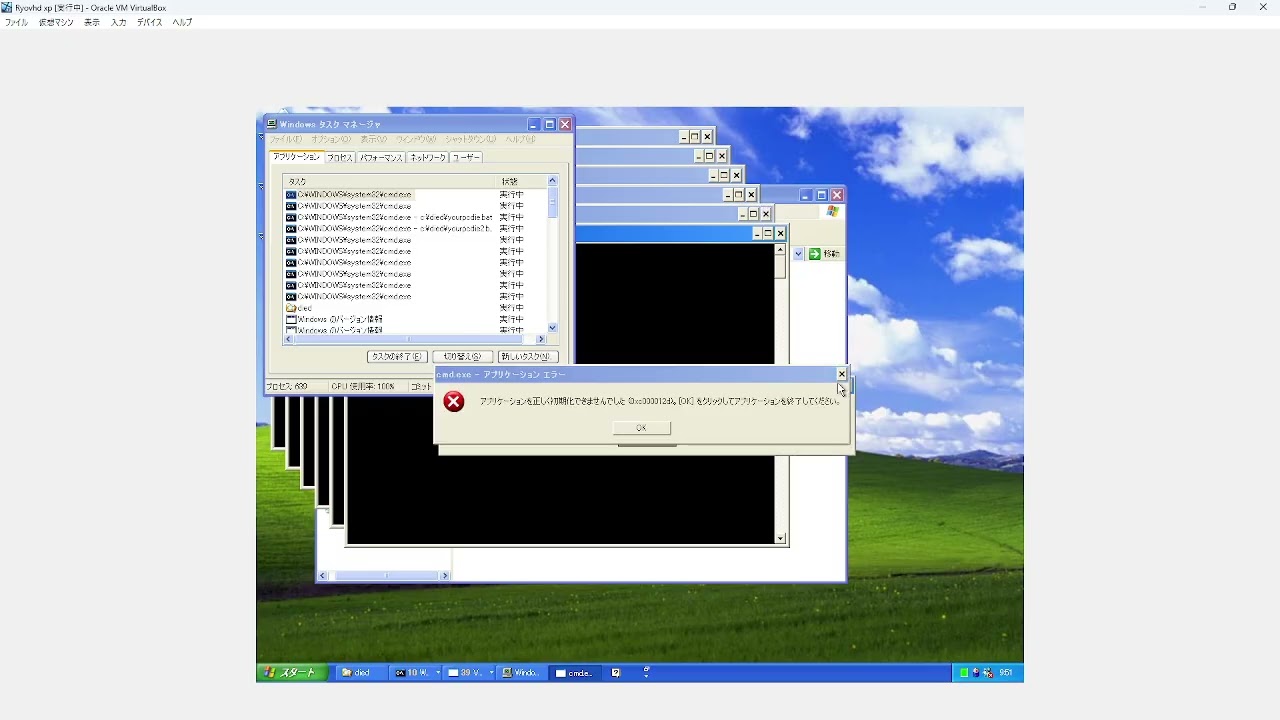Image resolution: width=1280 pixels, height=720 pixels.
Task: Expand the 39 V.. taskbar group arrow
Action: tap(492, 673)
